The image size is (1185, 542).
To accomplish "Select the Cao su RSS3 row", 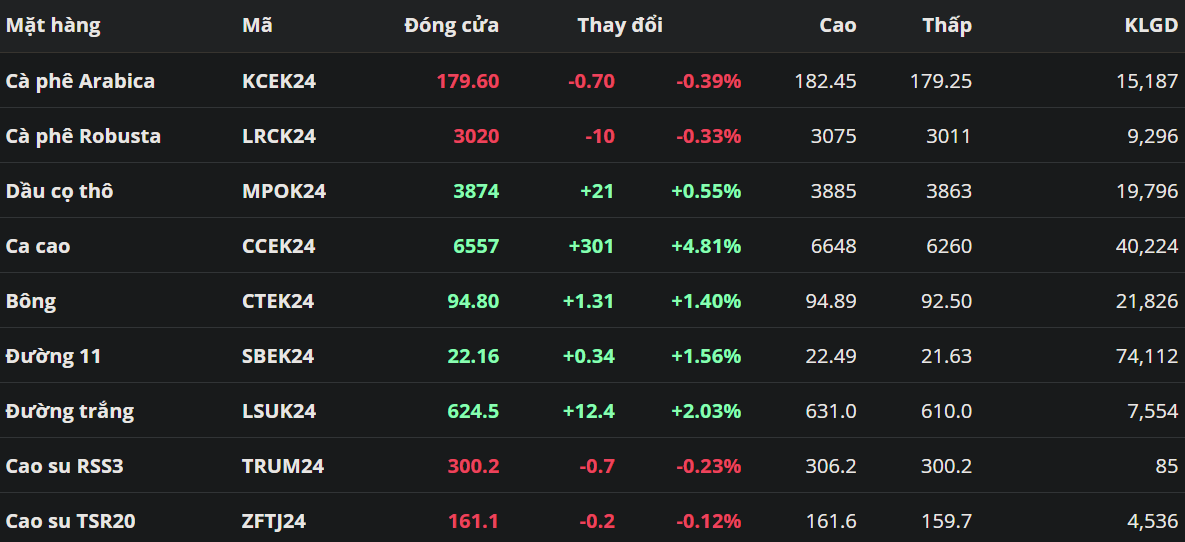I will tap(64, 466).
